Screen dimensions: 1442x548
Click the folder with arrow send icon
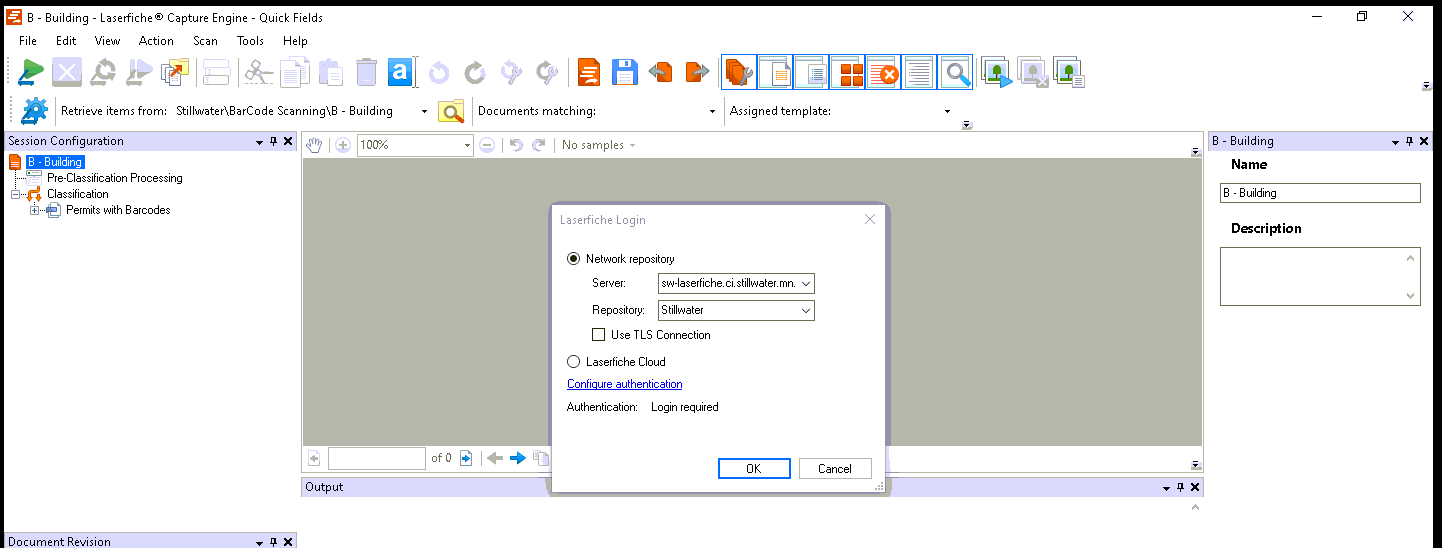175,73
